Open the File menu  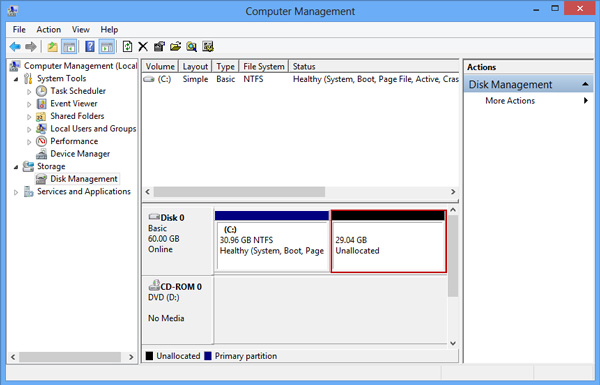19,29
